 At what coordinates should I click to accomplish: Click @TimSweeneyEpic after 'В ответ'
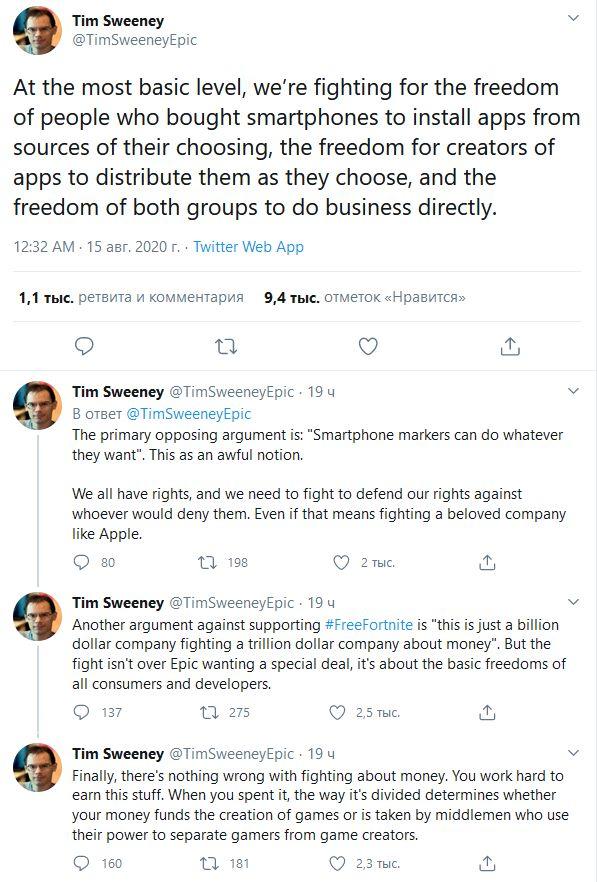pos(188,413)
